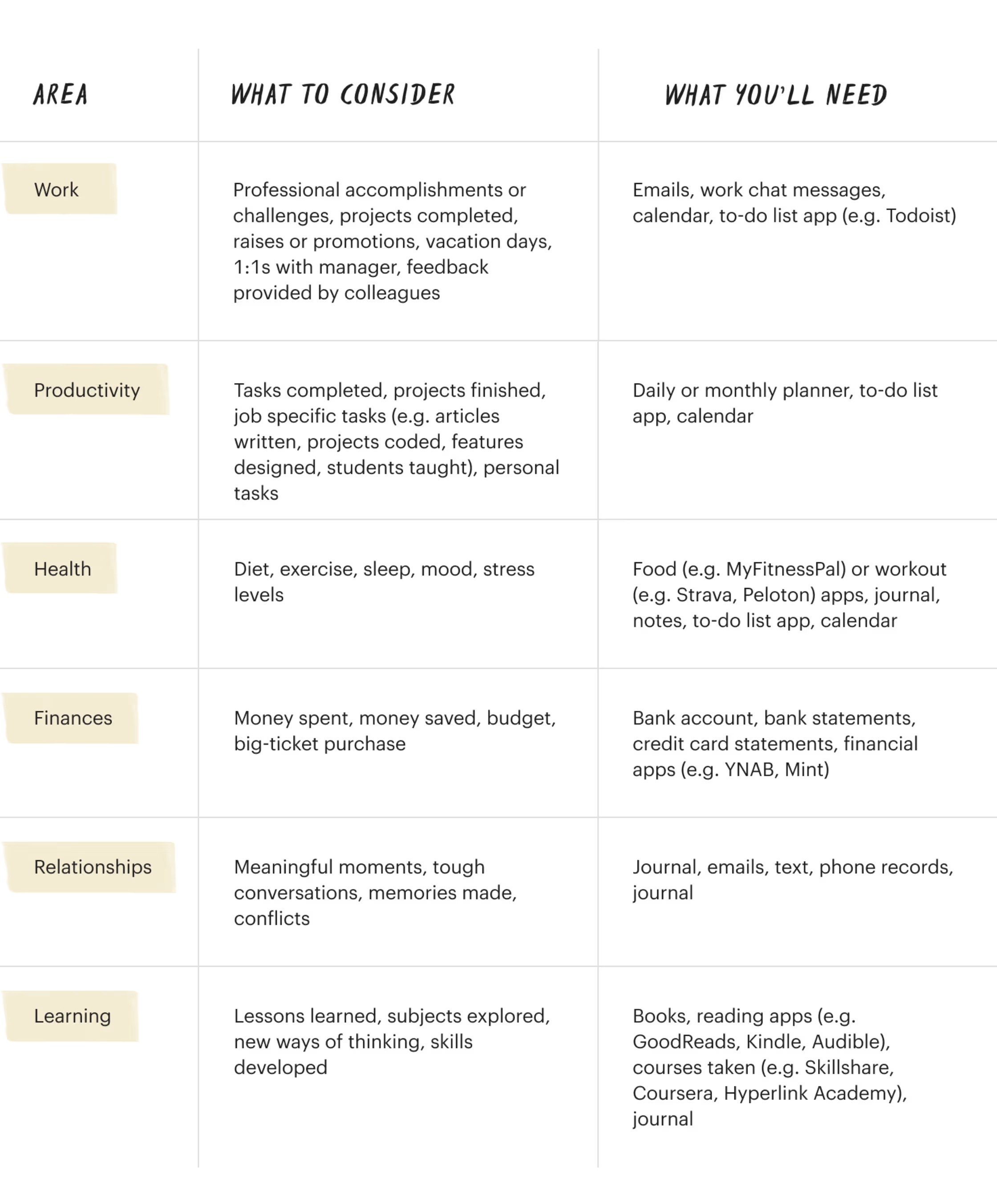Click the Meaningful moments description
The height and width of the screenshot is (1204, 997).
375,892
